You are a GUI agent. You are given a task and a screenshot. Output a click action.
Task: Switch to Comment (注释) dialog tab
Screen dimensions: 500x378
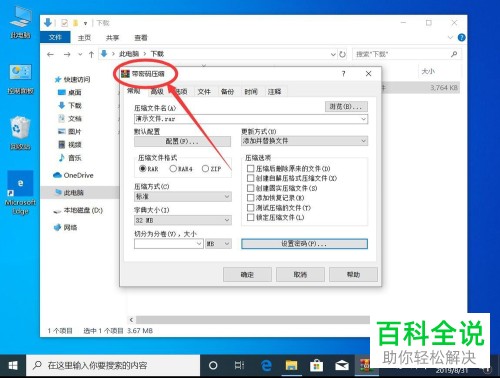click(274, 91)
